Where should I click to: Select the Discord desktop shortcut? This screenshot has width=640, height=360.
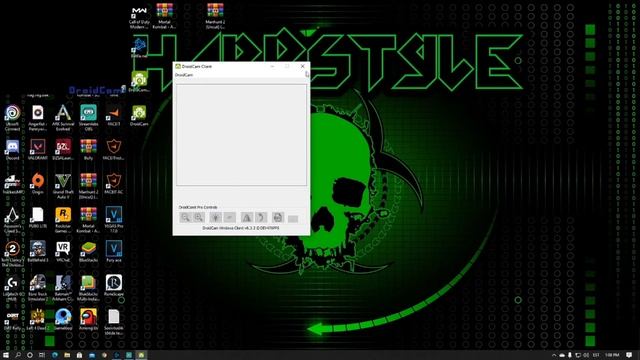click(x=12, y=150)
